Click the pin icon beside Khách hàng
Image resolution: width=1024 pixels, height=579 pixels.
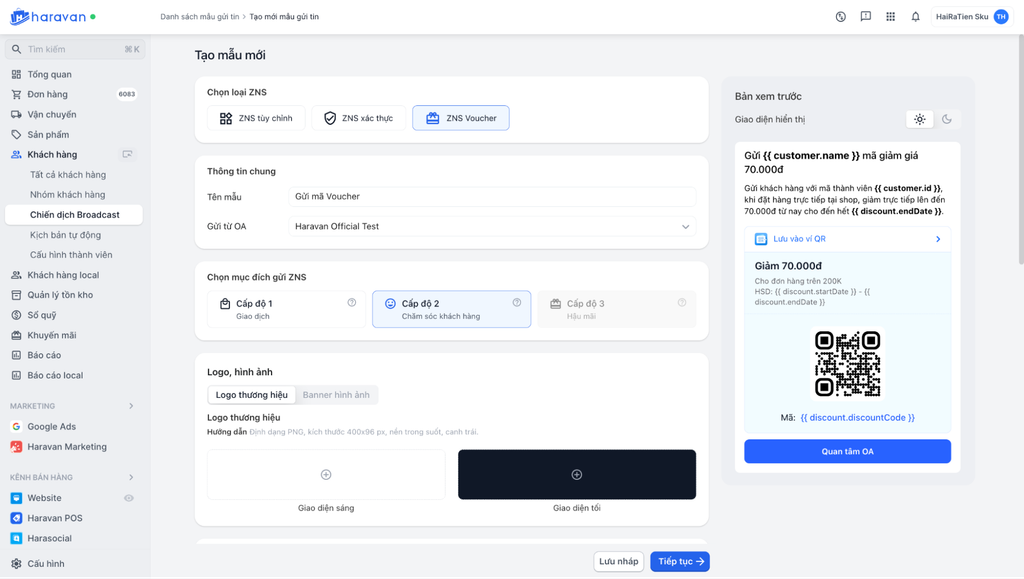(127, 155)
